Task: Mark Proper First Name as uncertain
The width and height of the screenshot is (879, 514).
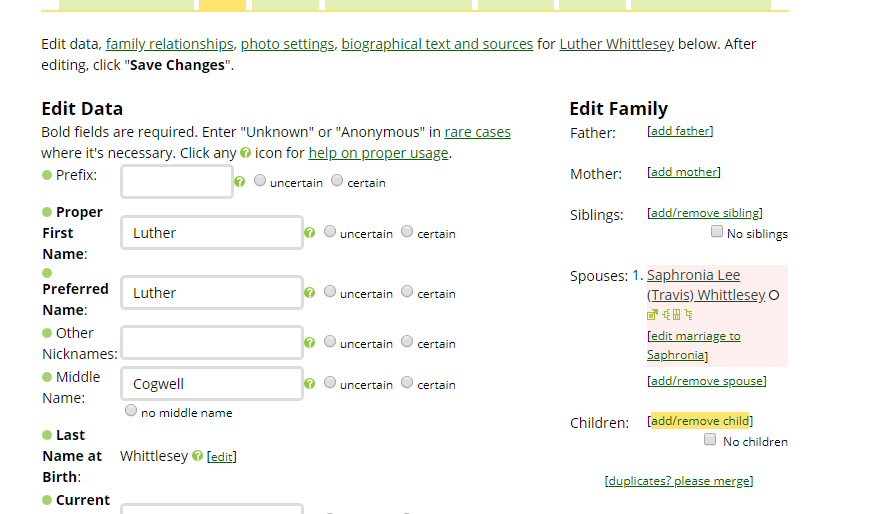Action: click(330, 231)
